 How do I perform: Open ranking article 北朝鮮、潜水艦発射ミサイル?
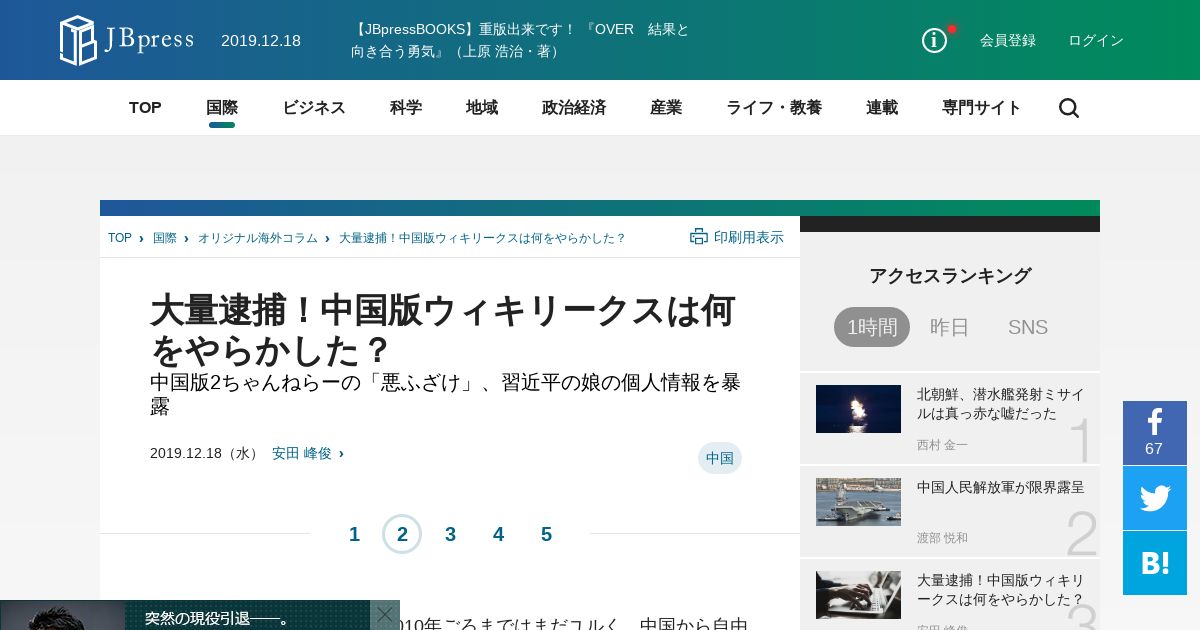pos(1001,403)
